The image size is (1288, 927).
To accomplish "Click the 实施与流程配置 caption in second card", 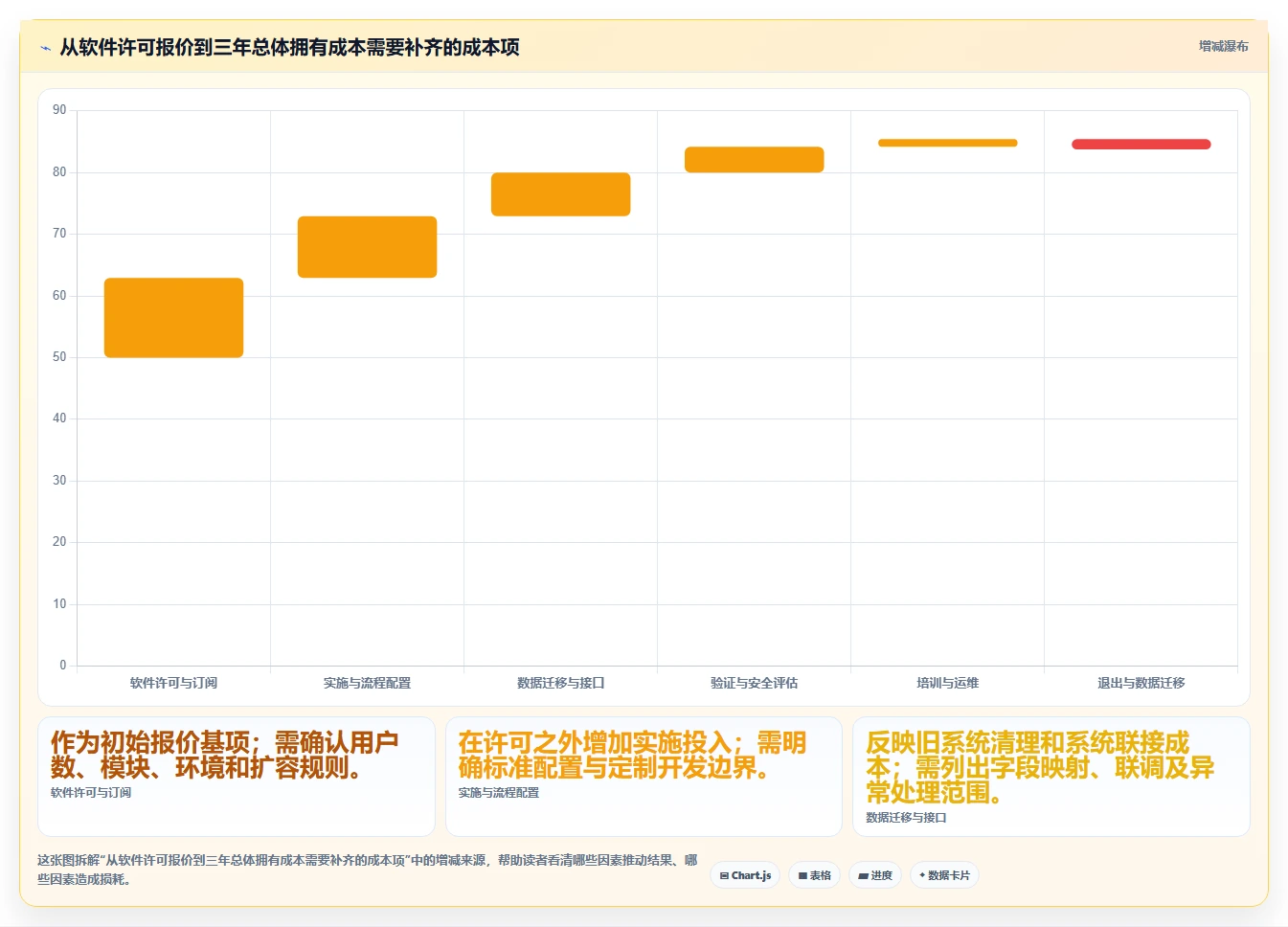I will [498, 793].
